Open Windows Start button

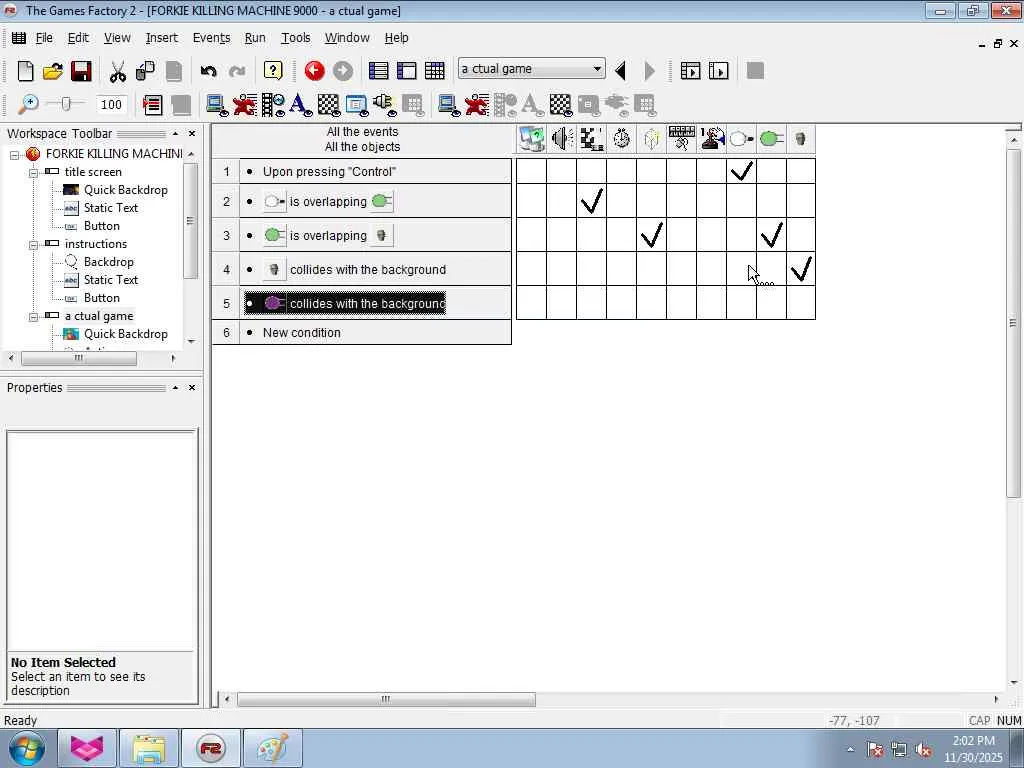pos(26,748)
